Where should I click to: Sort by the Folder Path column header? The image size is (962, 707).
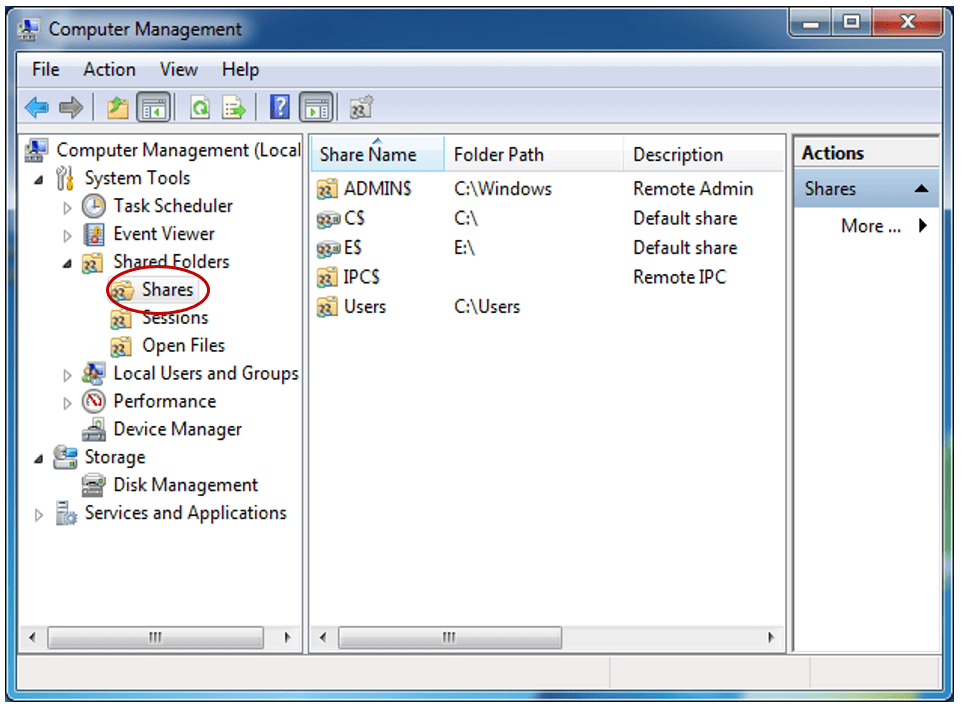[533, 154]
